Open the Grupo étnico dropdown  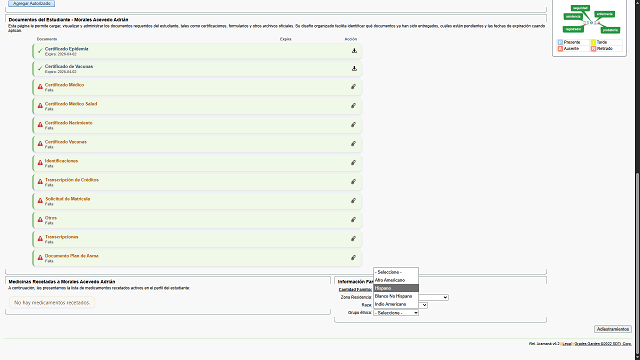(x=396, y=313)
